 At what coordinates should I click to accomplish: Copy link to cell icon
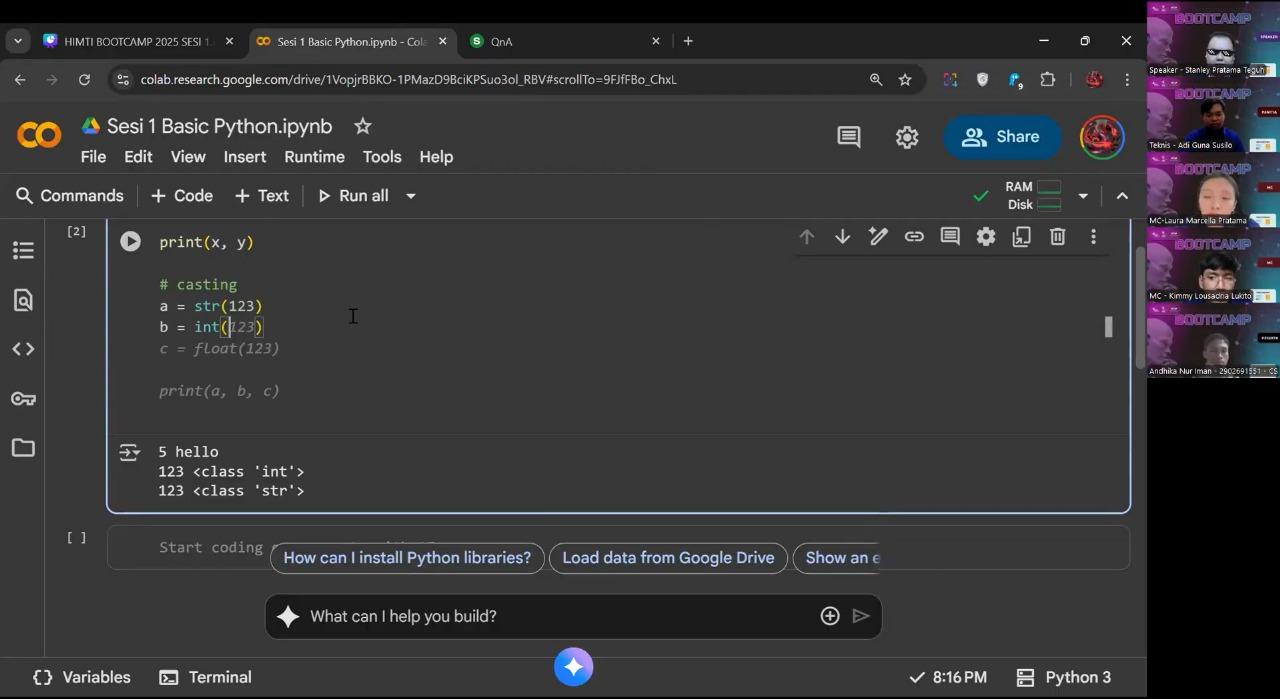coord(914,237)
